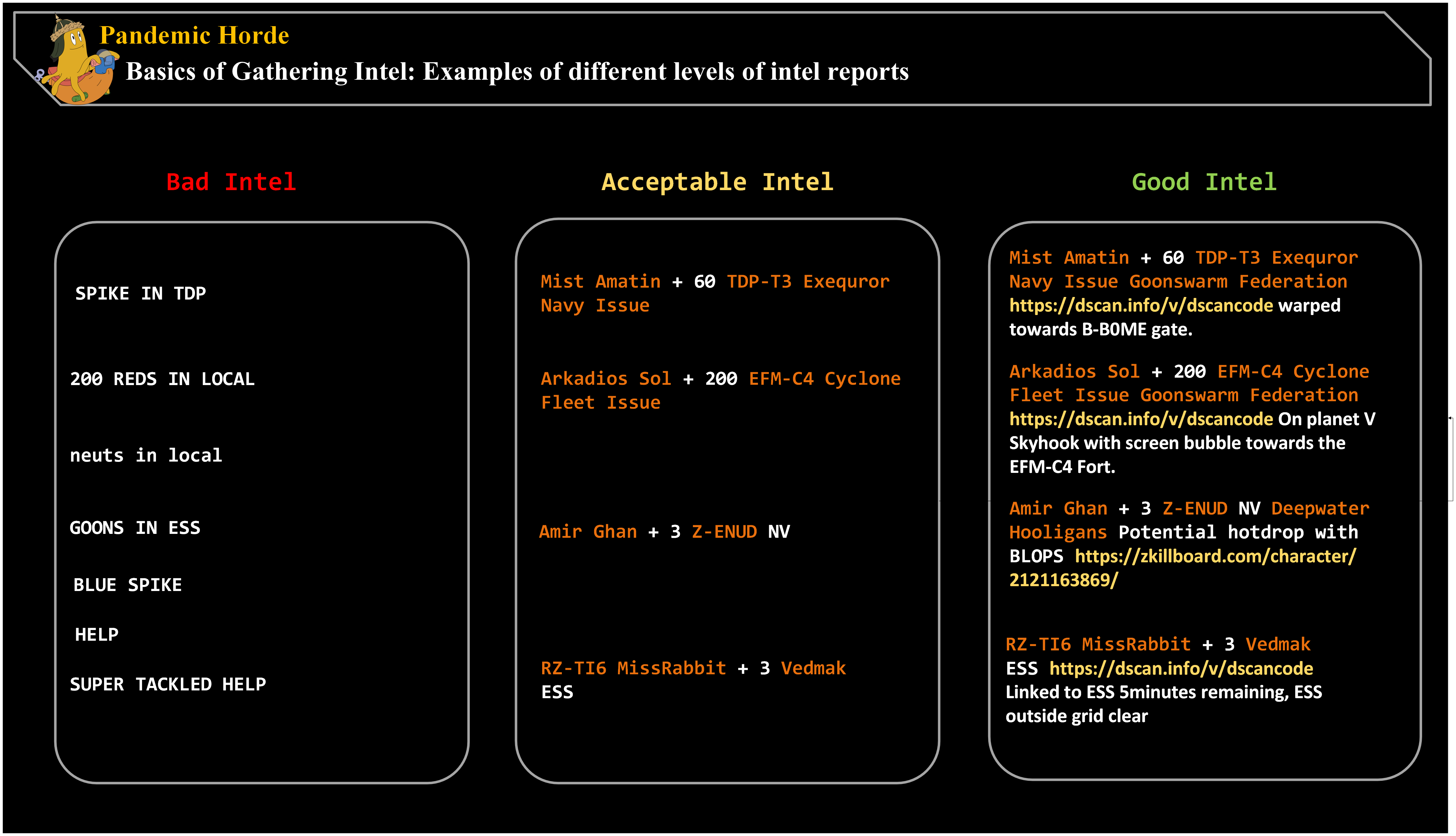1456x836 pixels.
Task: Click the Basics of Gathering Intel subtitle
Action: [x=517, y=72]
